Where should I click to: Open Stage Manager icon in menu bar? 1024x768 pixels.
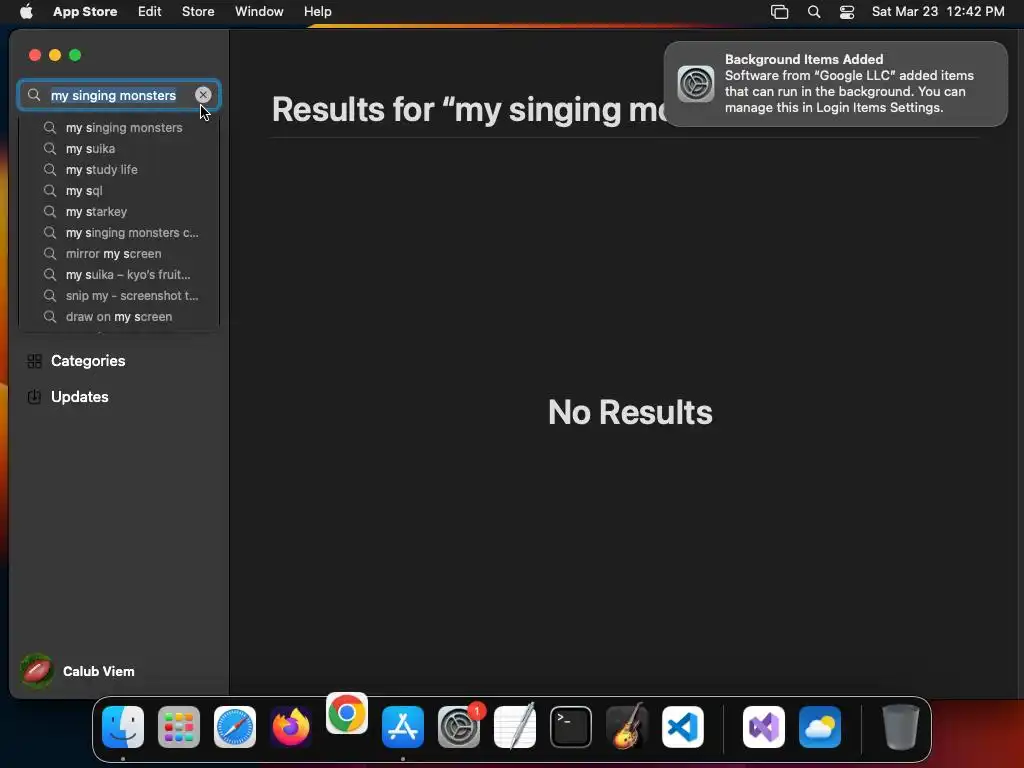(x=779, y=11)
